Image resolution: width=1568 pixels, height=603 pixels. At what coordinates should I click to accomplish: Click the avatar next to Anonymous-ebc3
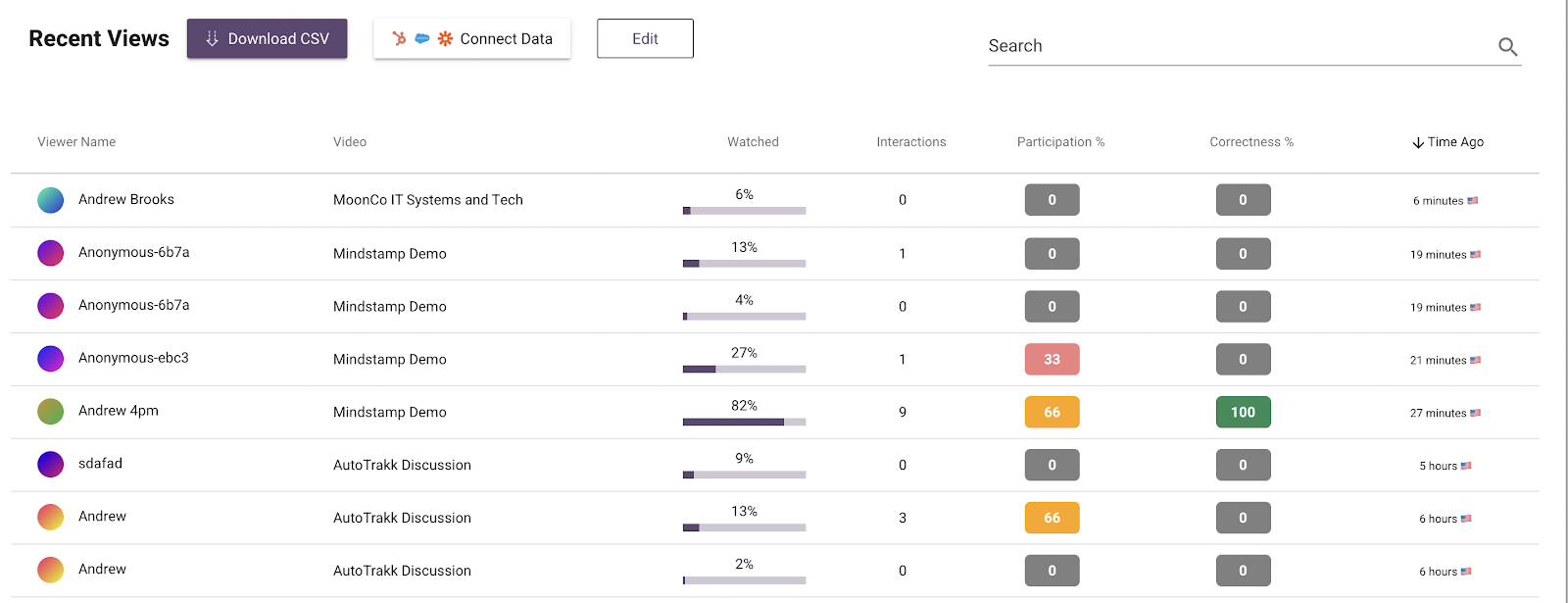(50, 359)
